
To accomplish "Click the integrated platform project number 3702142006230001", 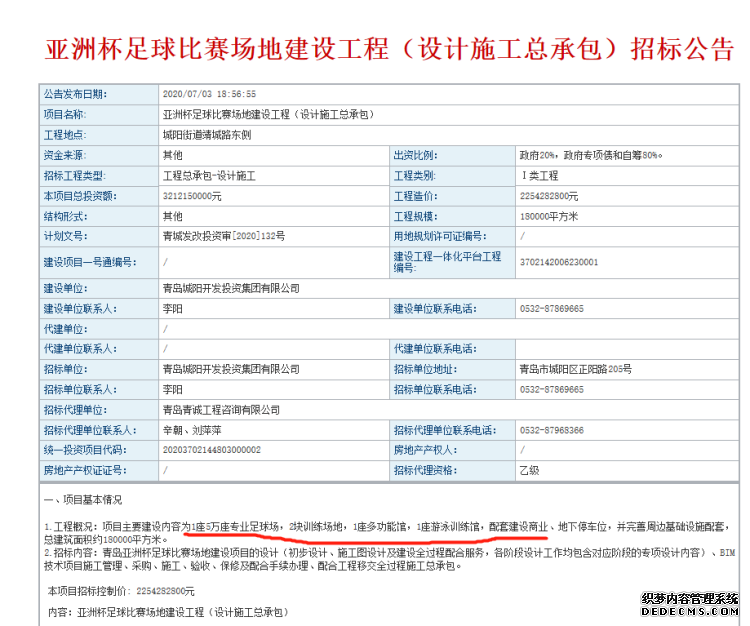I will 559,262.
